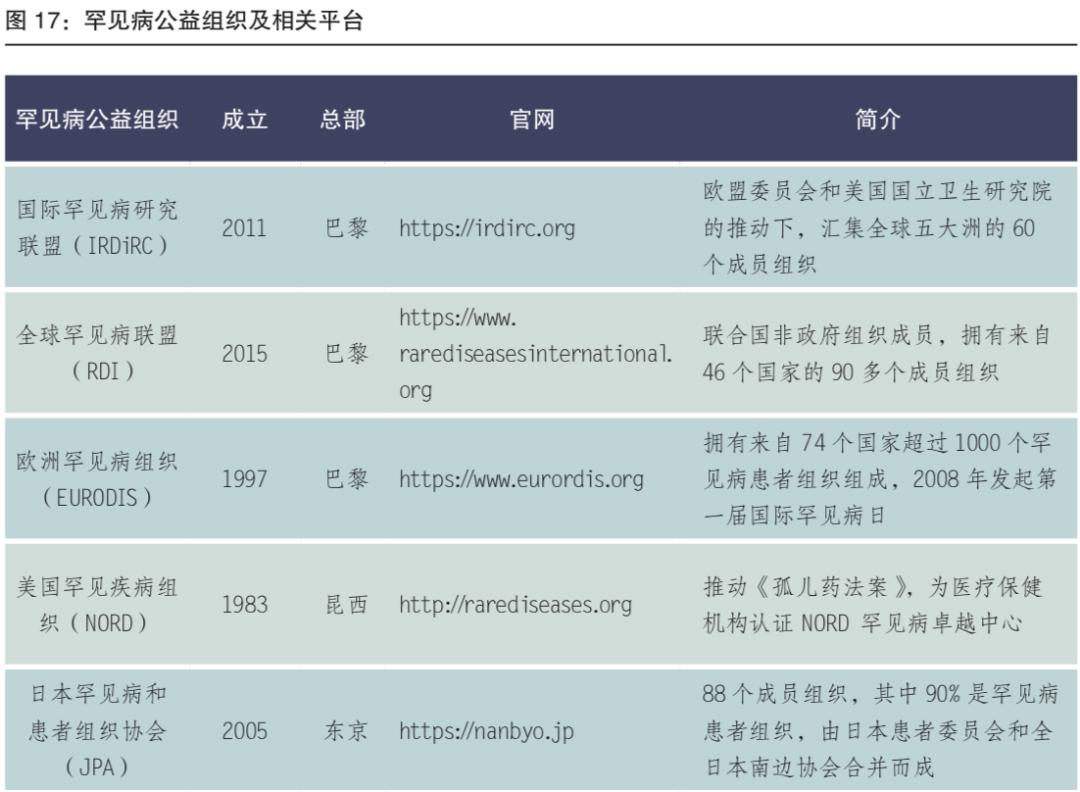Image resolution: width=1080 pixels, height=792 pixels.
Task: Open the eurordis.org link
Action: [520, 479]
